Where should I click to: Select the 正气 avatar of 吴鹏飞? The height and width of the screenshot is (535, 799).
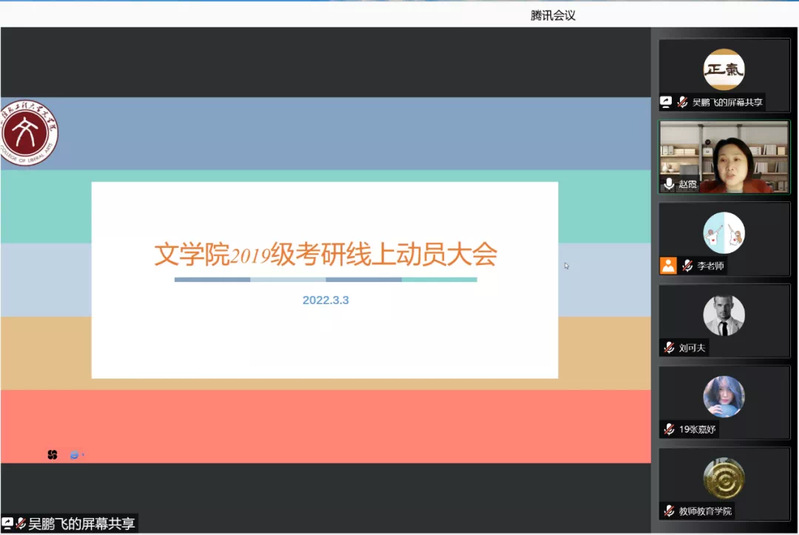[x=723, y=69]
